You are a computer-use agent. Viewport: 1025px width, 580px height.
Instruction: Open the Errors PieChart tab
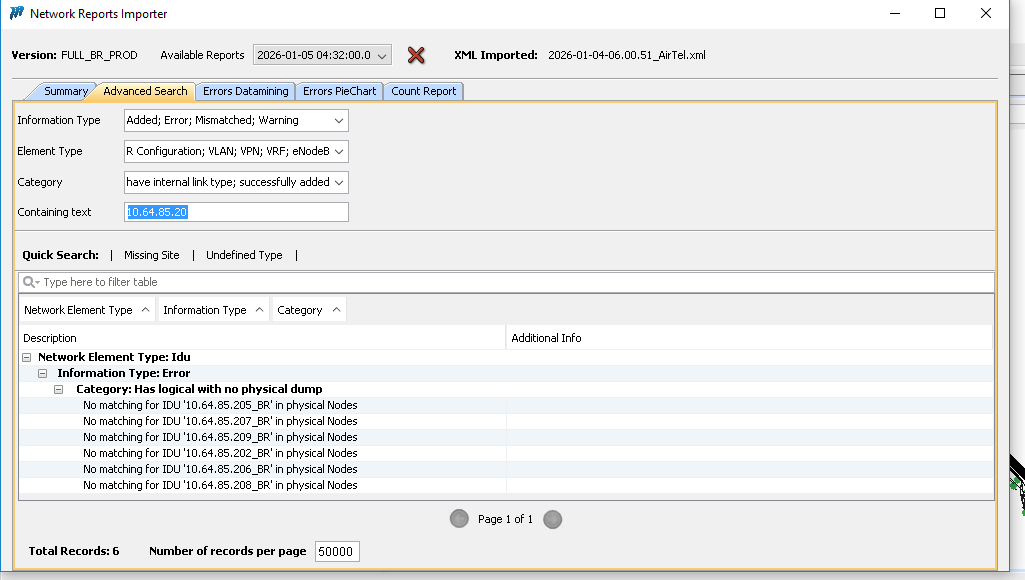pyautogui.click(x=339, y=91)
